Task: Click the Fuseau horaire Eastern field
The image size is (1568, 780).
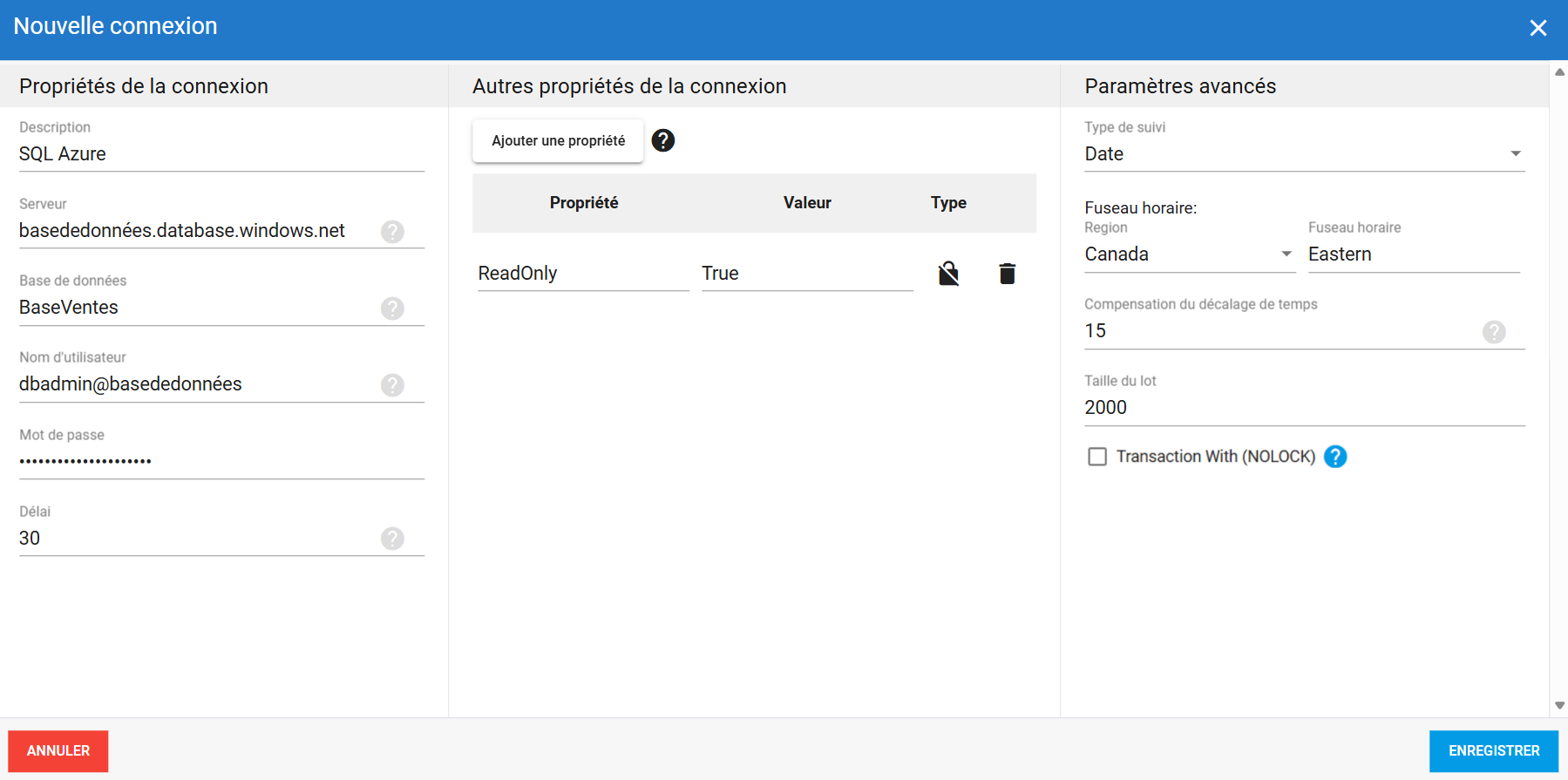Action: 1414,254
